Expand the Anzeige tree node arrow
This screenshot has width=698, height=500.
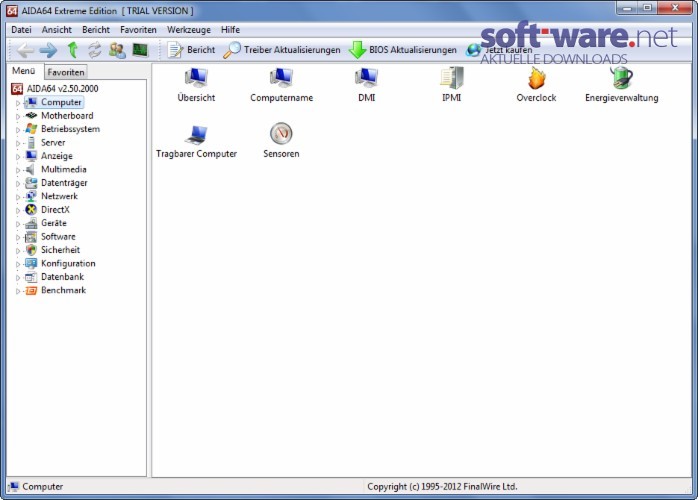pyautogui.click(x=18, y=157)
